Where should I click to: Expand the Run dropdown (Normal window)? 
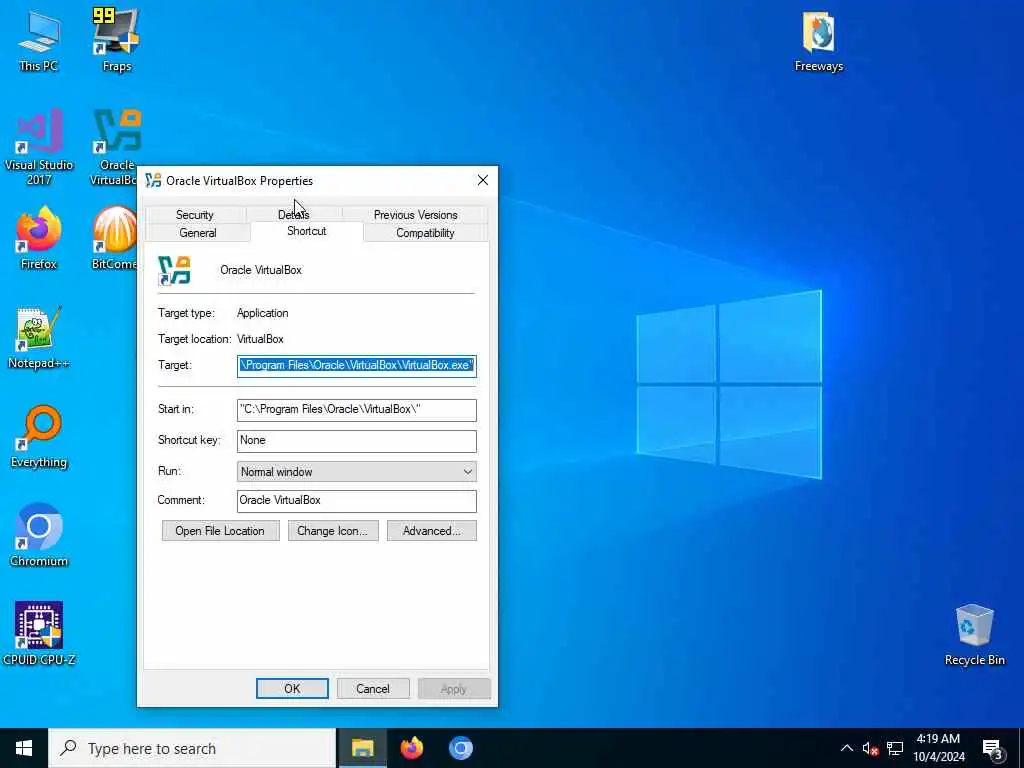tap(357, 472)
